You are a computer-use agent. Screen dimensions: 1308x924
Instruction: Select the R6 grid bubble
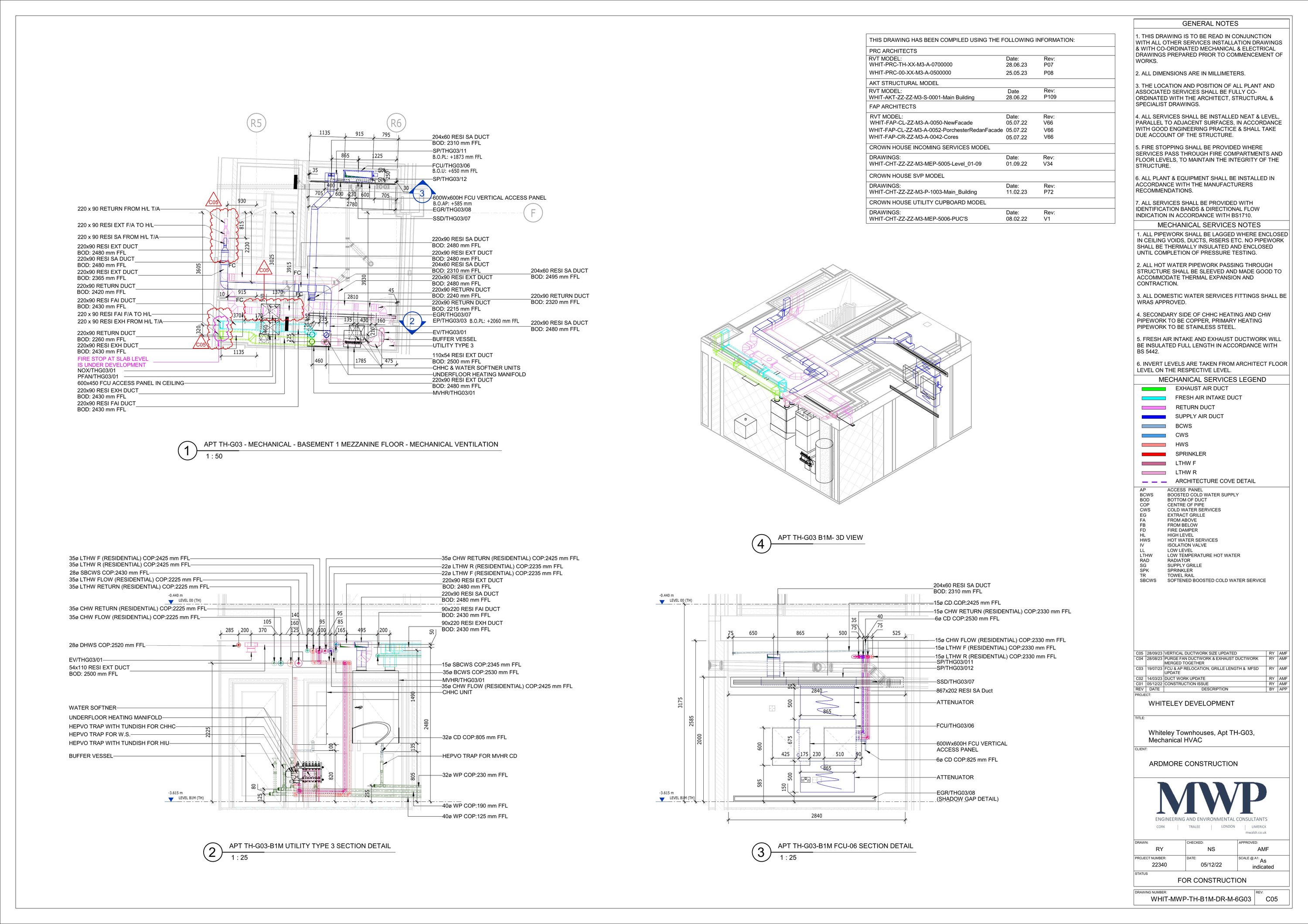pos(396,123)
